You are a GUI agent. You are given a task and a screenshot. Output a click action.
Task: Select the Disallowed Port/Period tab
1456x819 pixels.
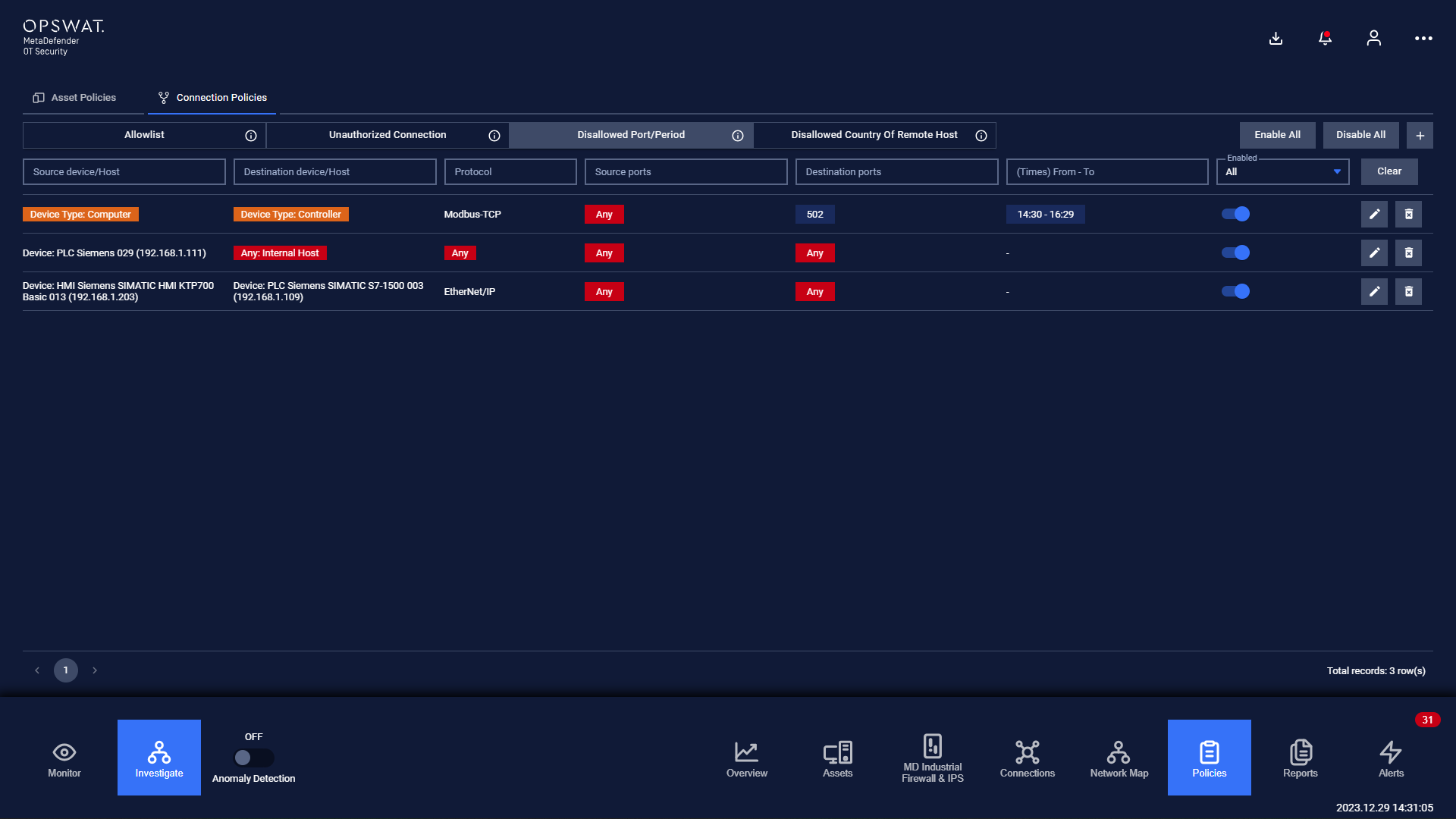click(631, 135)
